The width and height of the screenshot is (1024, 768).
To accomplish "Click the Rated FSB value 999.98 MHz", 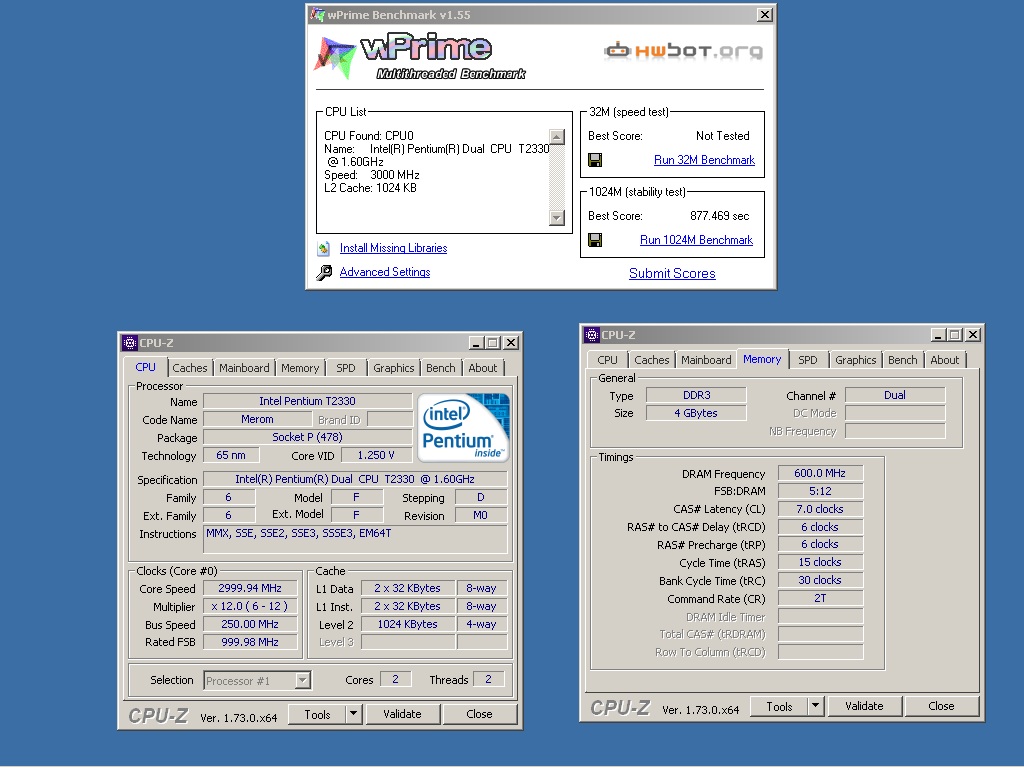I will (250, 642).
